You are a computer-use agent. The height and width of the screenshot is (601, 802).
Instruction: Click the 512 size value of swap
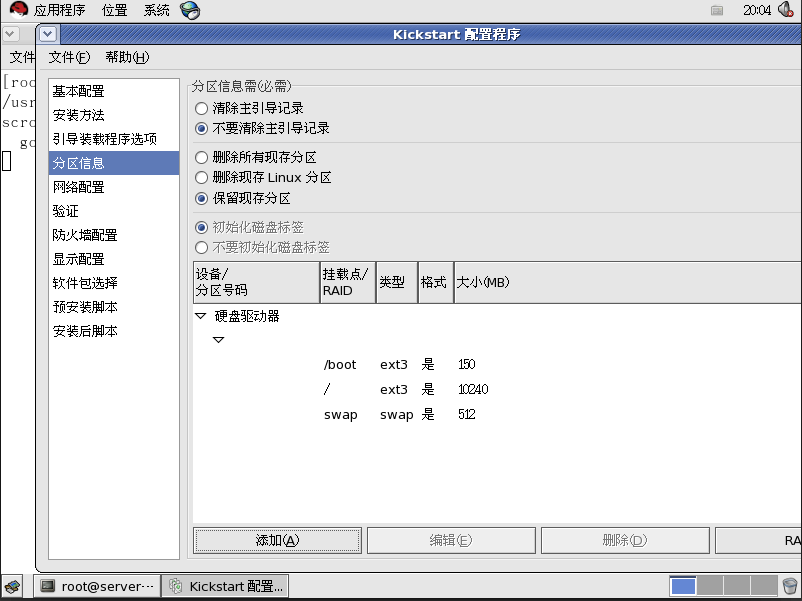tap(466, 415)
